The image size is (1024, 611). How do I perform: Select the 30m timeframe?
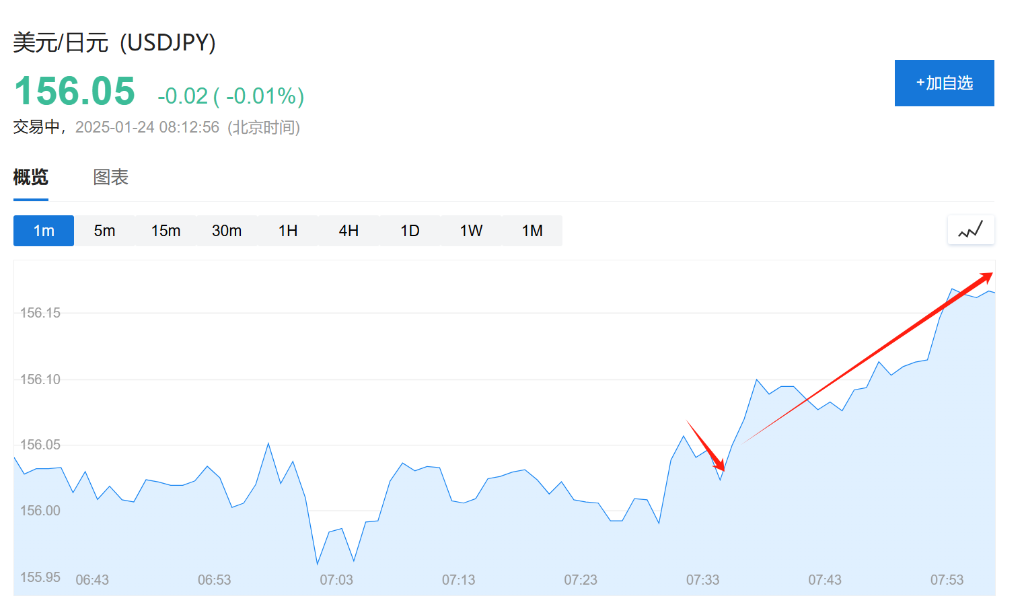227,230
